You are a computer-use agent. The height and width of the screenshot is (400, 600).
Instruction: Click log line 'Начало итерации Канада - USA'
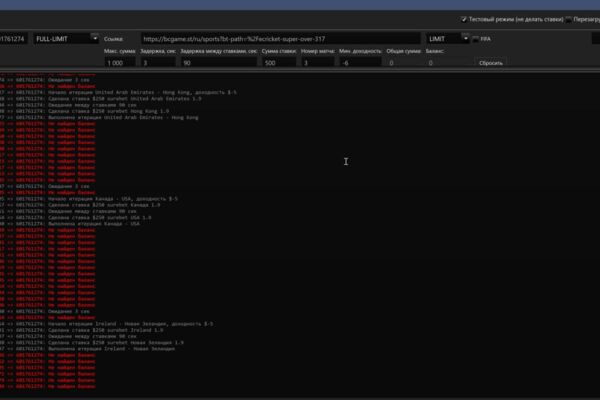[x=89, y=199]
